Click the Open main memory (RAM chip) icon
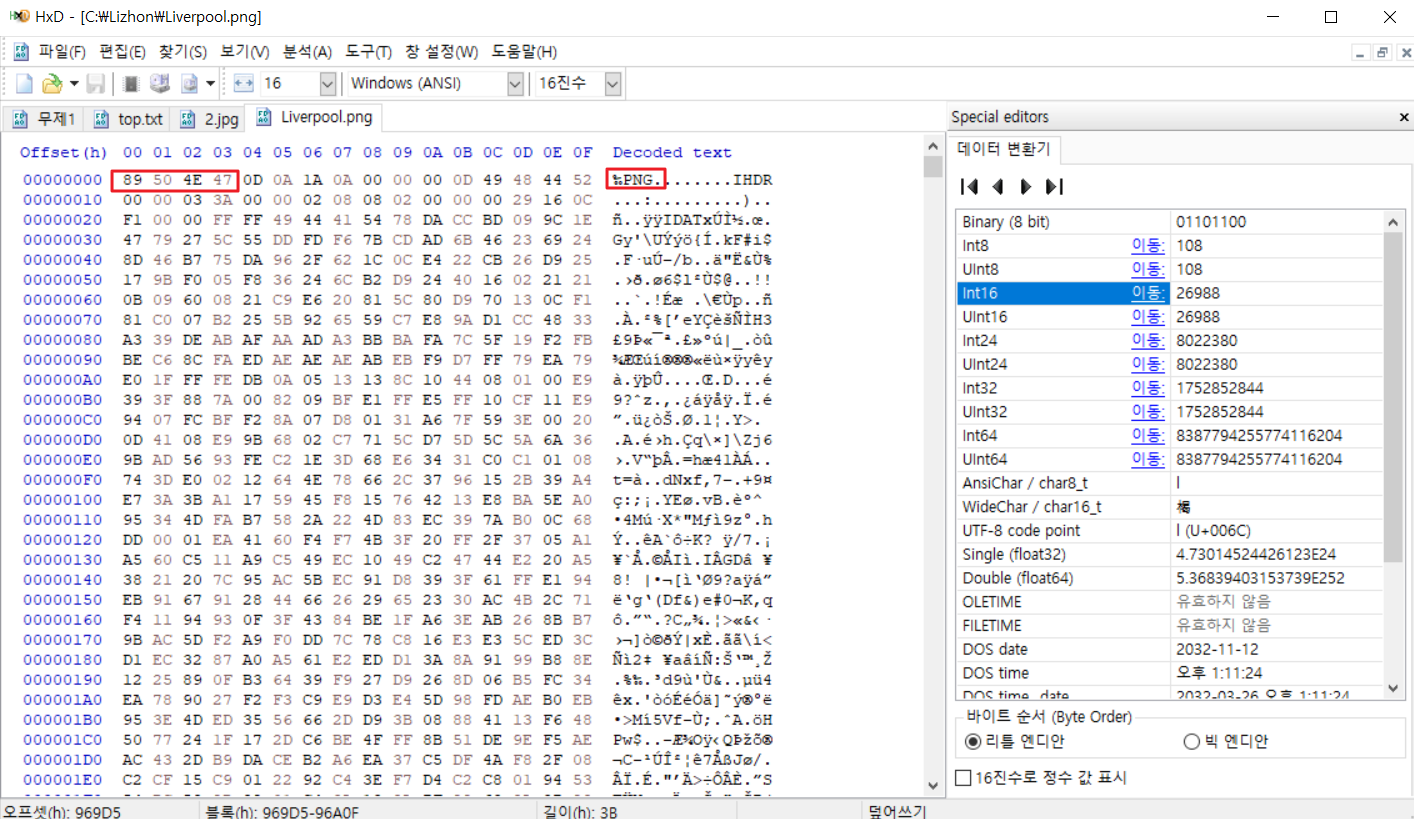 point(132,84)
